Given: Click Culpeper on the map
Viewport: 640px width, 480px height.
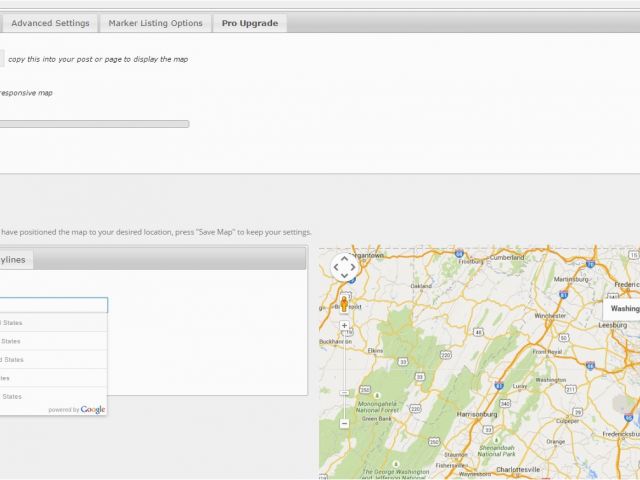Looking at the screenshot, I should pyautogui.click(x=568, y=421).
